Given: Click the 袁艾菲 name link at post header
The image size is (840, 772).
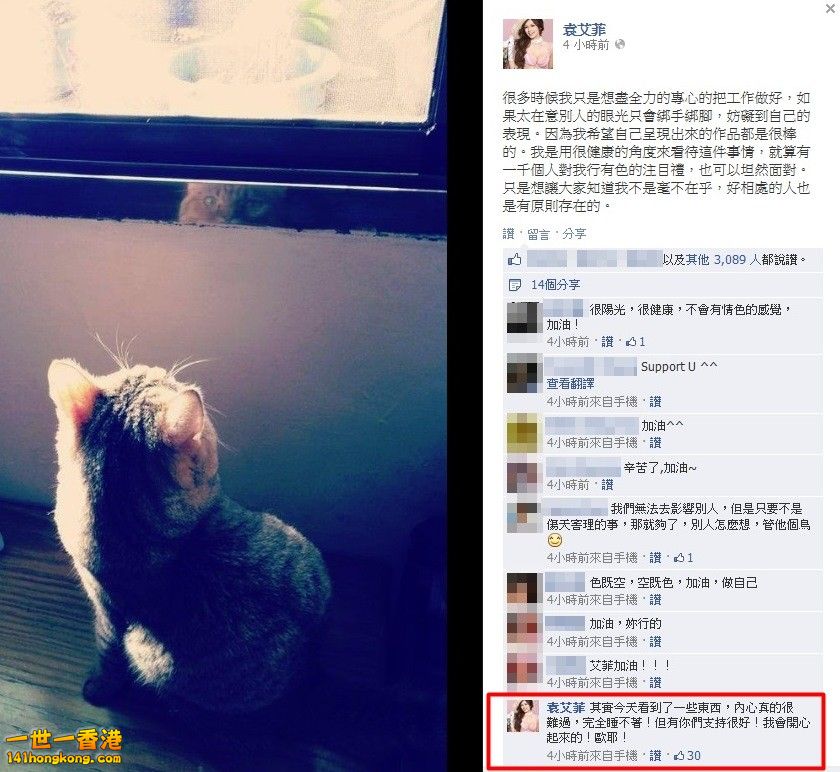Looking at the screenshot, I should click(584, 29).
